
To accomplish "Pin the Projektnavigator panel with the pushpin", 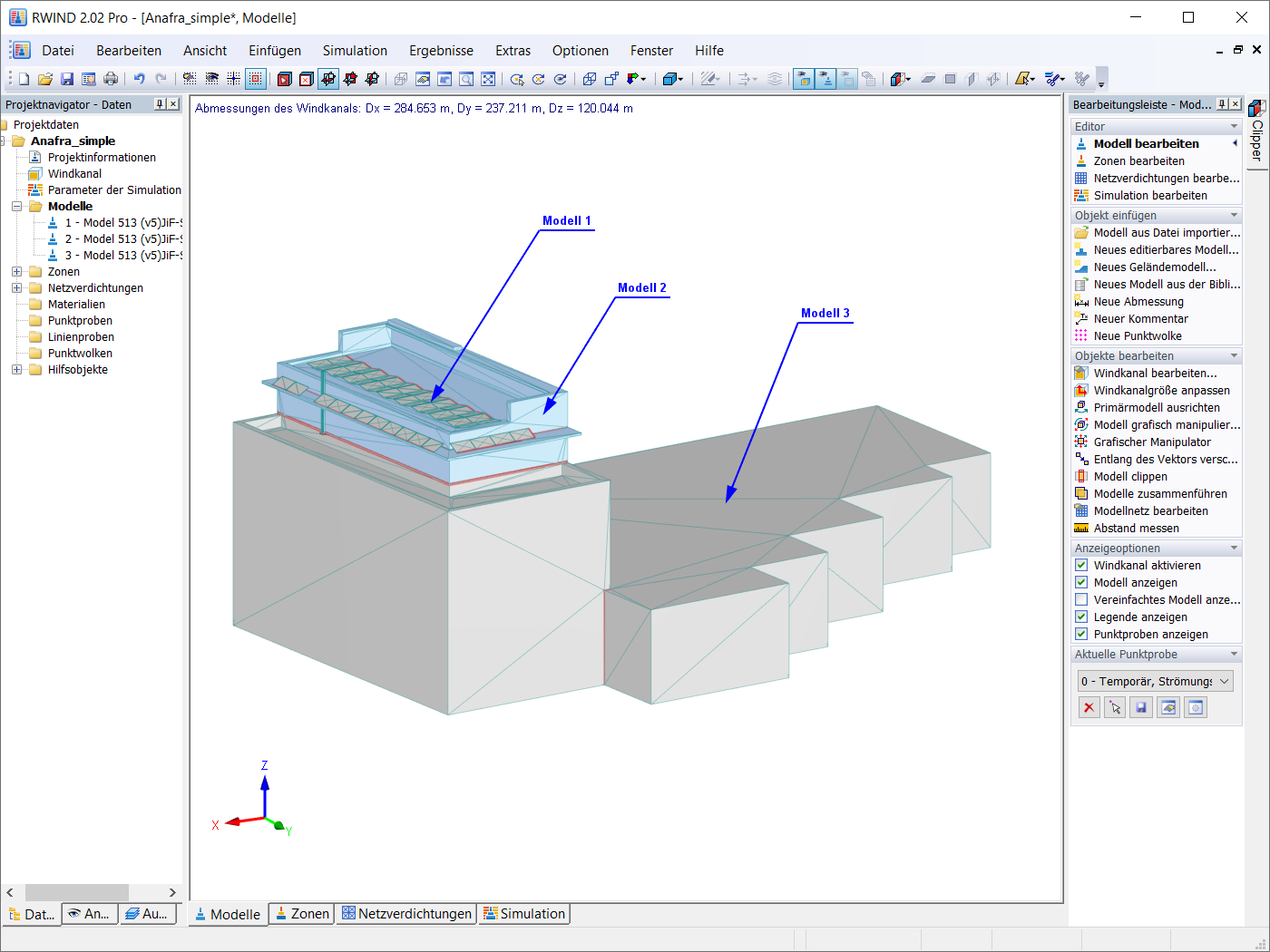I will click(160, 104).
